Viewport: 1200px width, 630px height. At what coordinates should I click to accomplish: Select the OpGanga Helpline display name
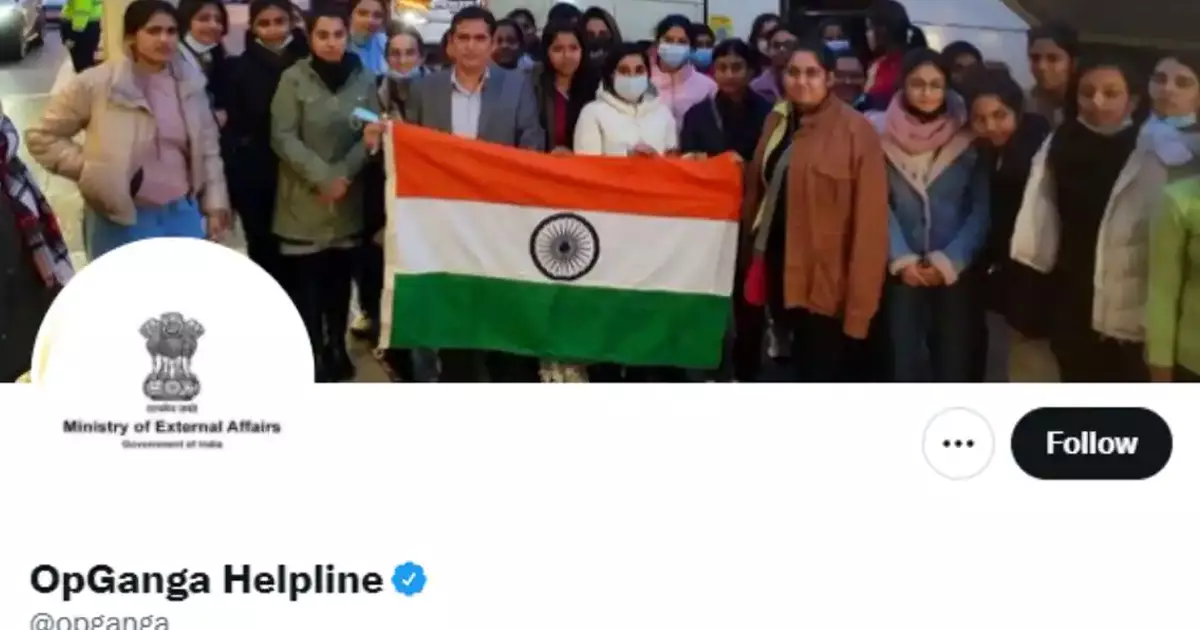coord(206,579)
